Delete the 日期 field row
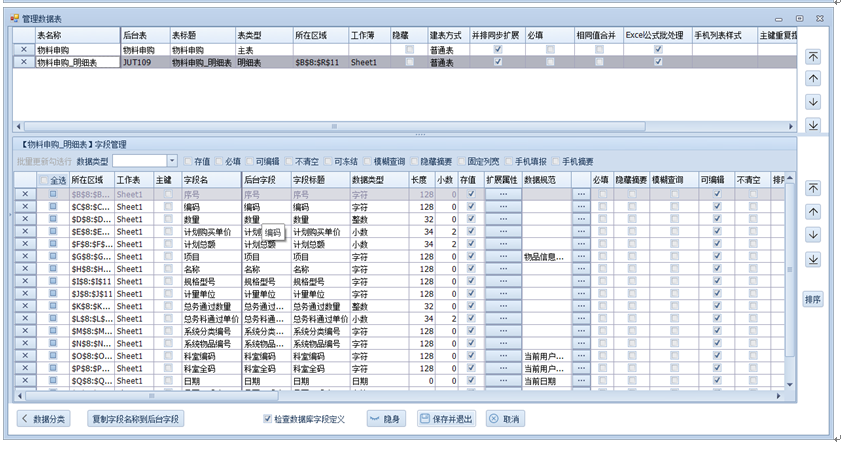 coord(25,381)
